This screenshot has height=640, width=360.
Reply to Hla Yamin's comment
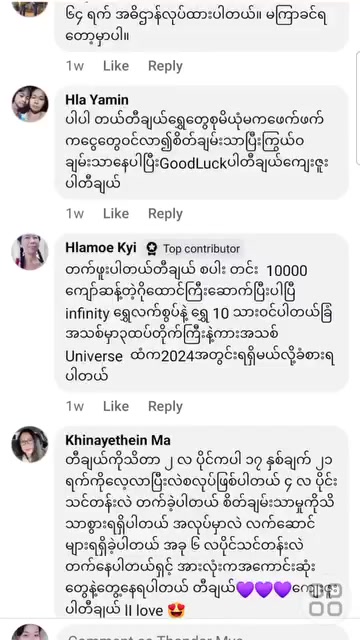pos(165,213)
